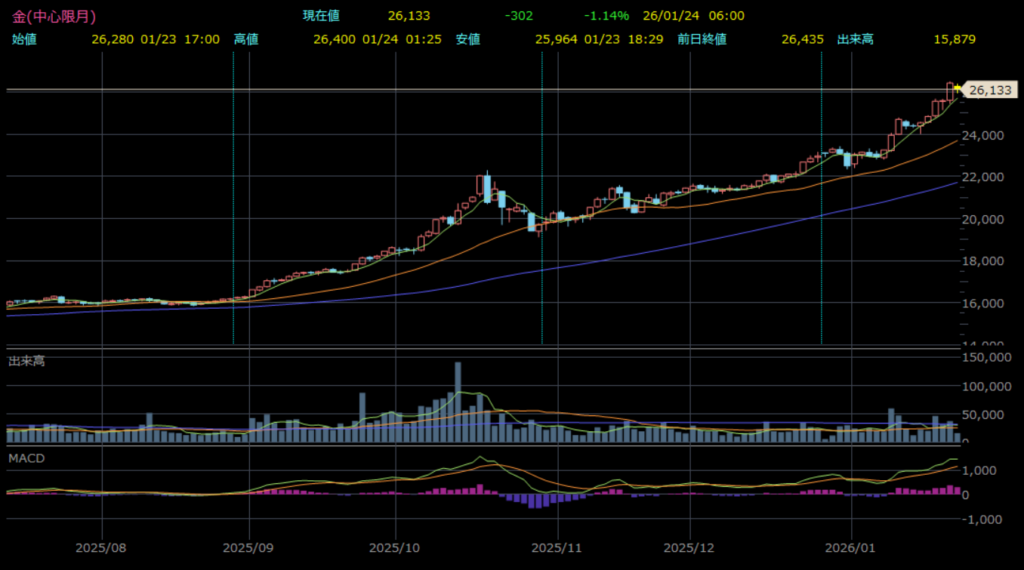This screenshot has width=1024, height=570.
Task: Click the 始値 value 26,280
Action: [x=113, y=39]
